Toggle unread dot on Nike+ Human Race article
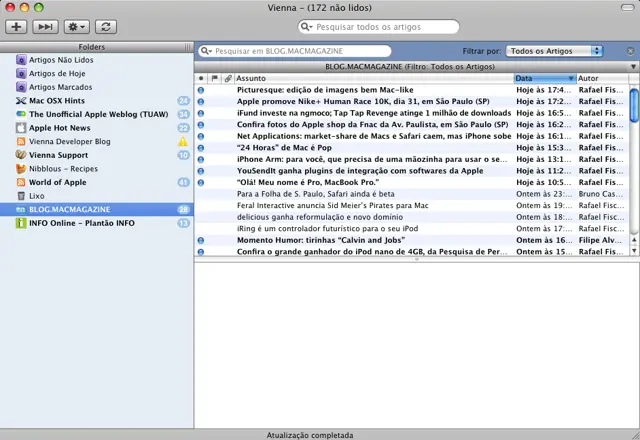Image resolution: width=640 pixels, height=440 pixels. click(x=201, y=102)
